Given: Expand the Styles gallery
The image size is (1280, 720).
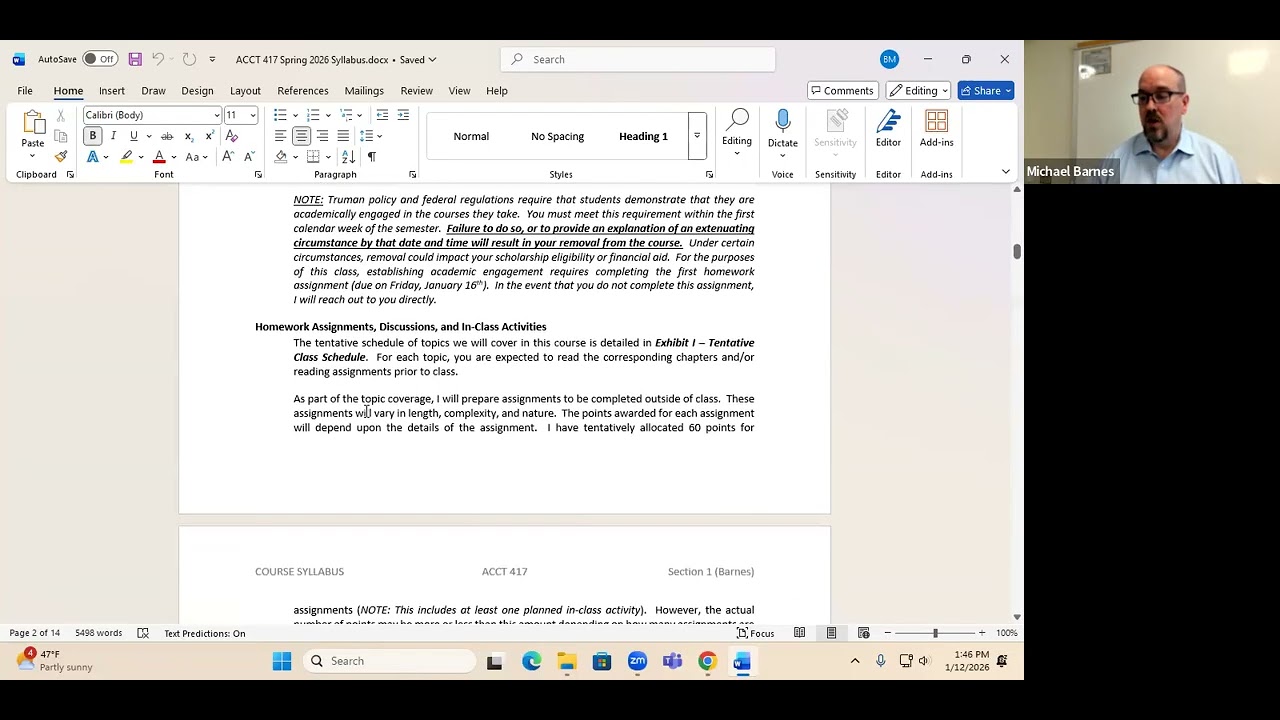Looking at the screenshot, I should click(x=697, y=136).
